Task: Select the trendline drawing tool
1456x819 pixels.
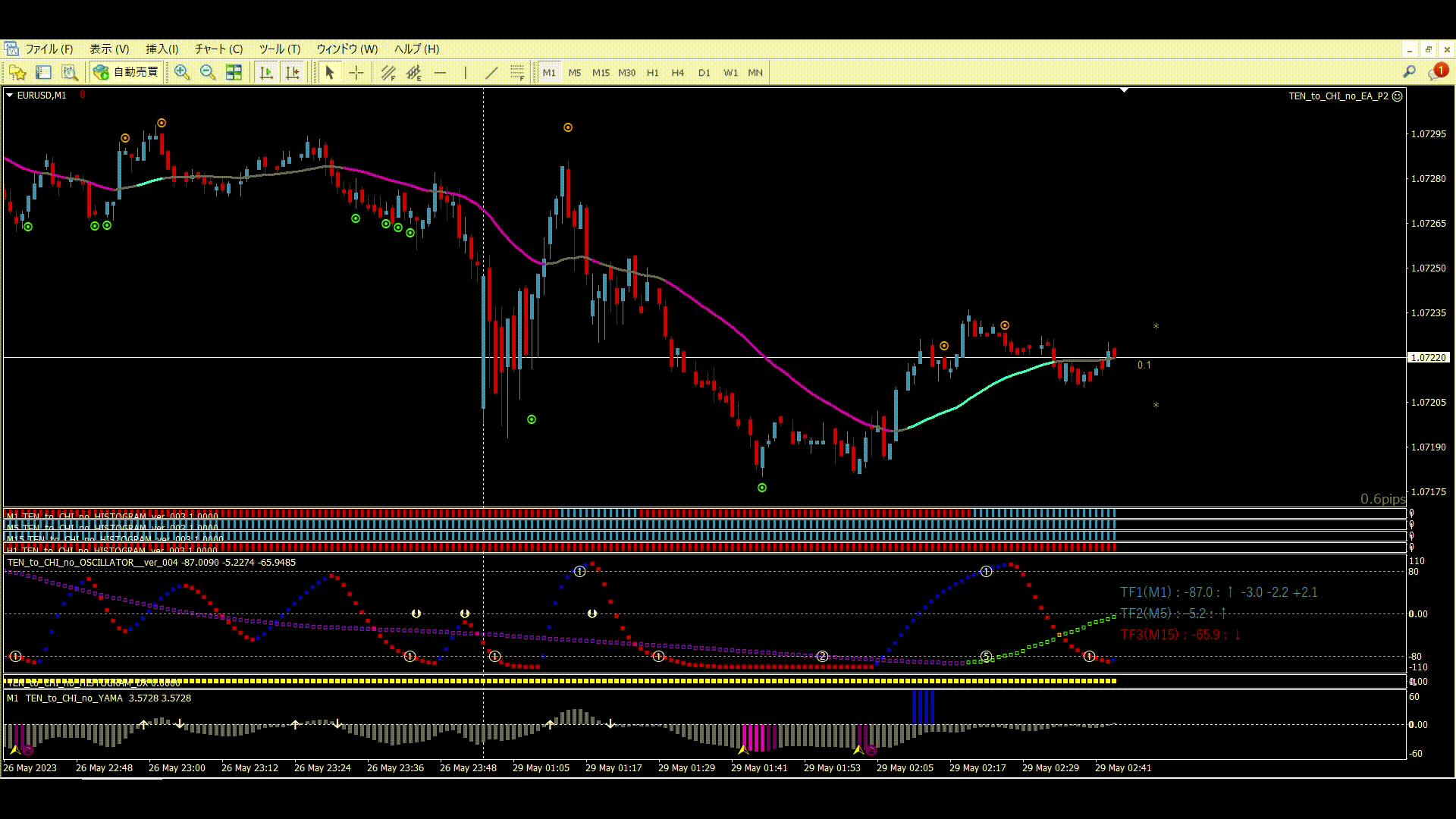Action: point(491,73)
